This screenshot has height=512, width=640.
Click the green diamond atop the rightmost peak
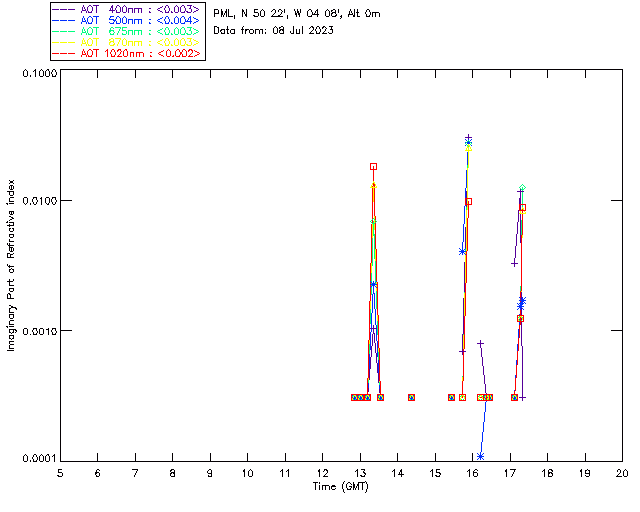click(522, 188)
